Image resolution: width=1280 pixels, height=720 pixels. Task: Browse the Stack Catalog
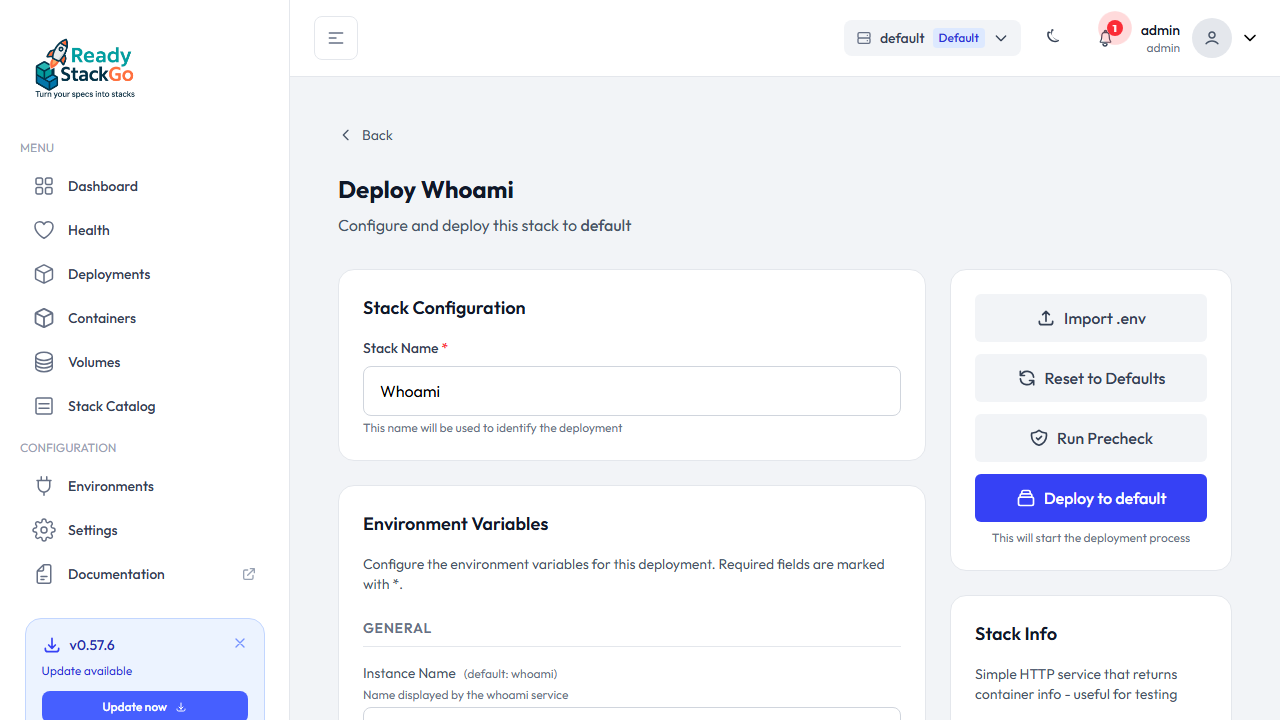(110, 406)
